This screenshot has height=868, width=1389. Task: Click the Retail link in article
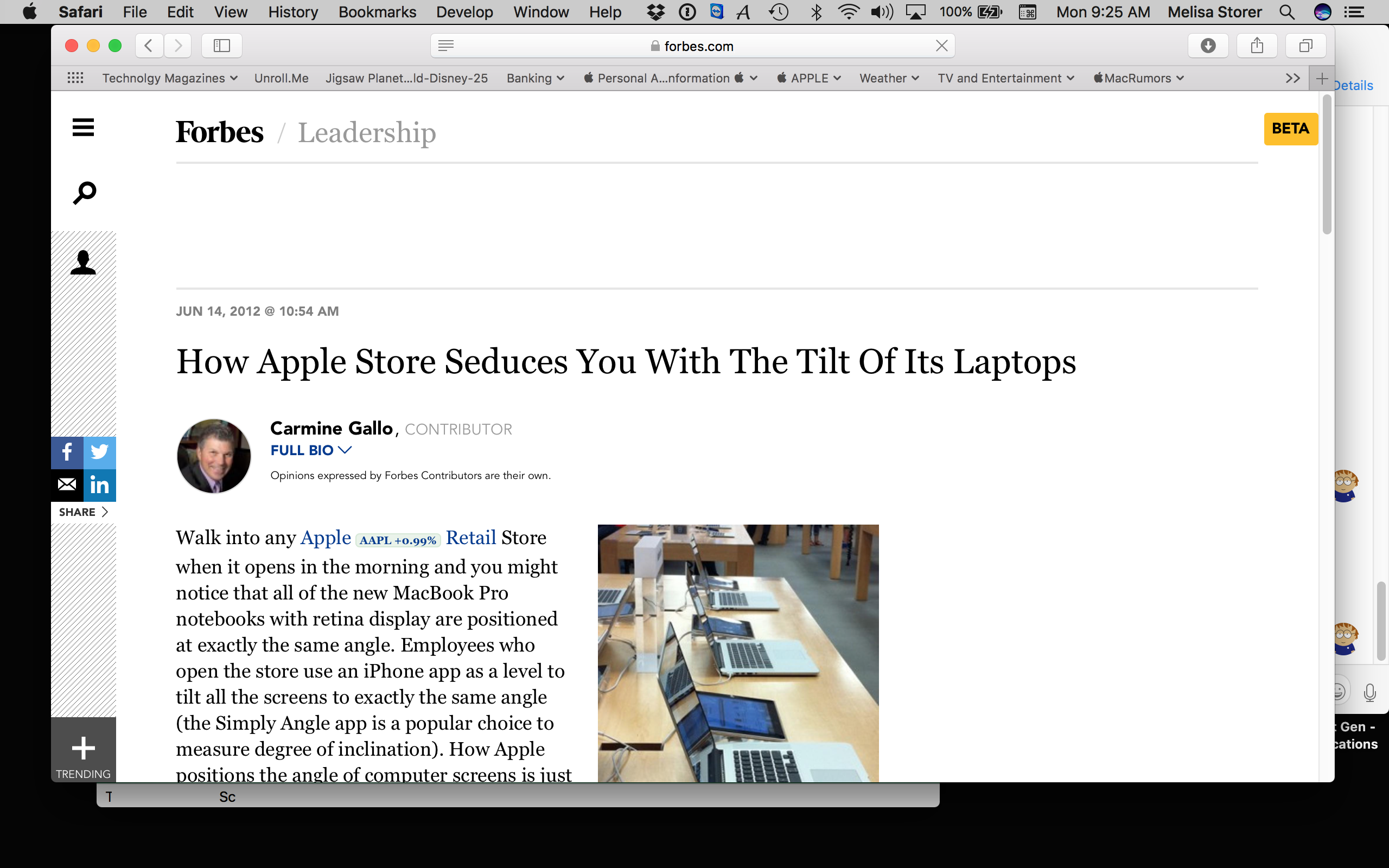470,538
